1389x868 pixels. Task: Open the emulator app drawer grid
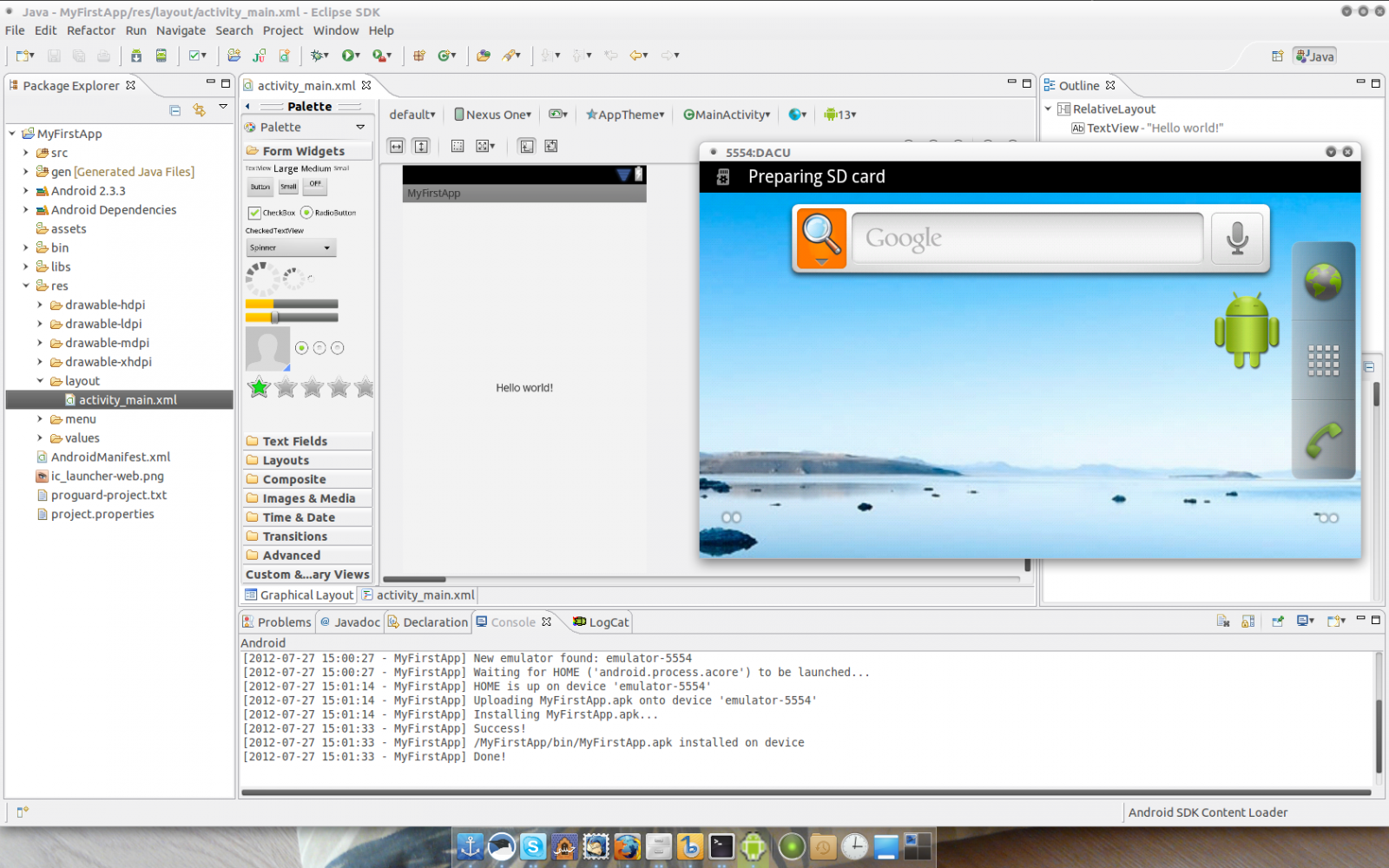pyautogui.click(x=1323, y=360)
